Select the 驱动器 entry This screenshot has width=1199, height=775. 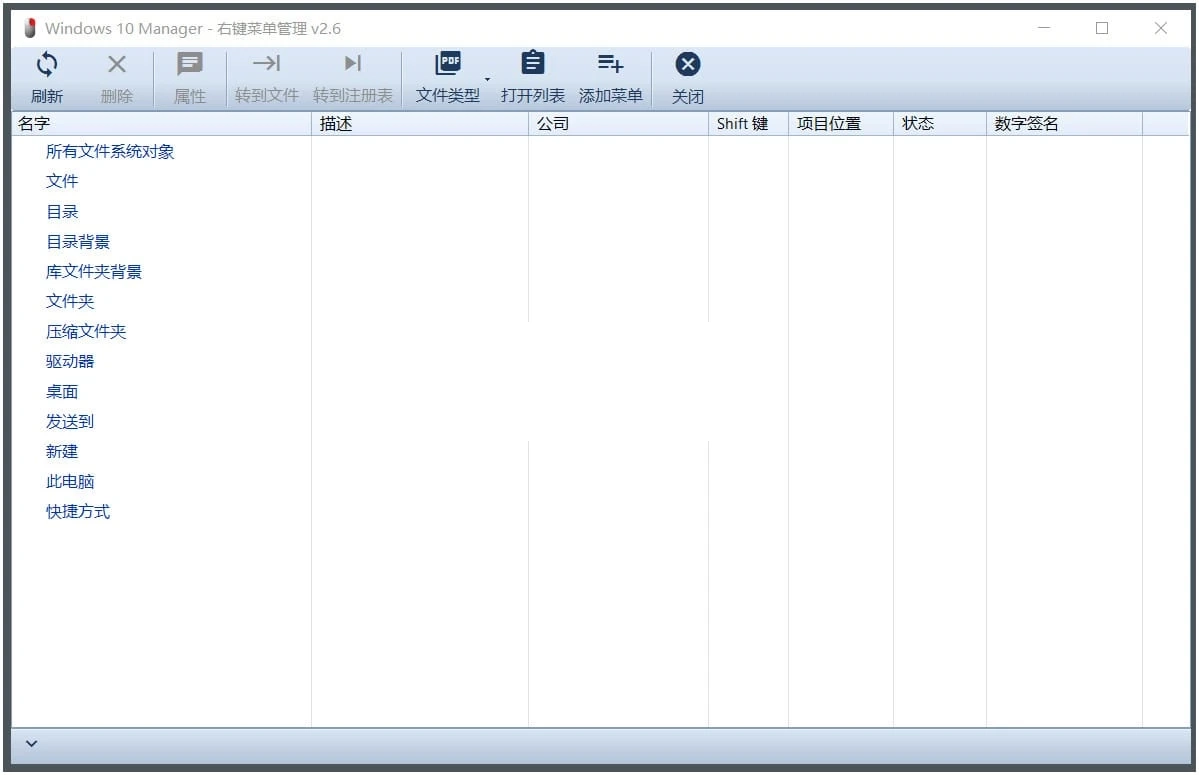[69, 361]
